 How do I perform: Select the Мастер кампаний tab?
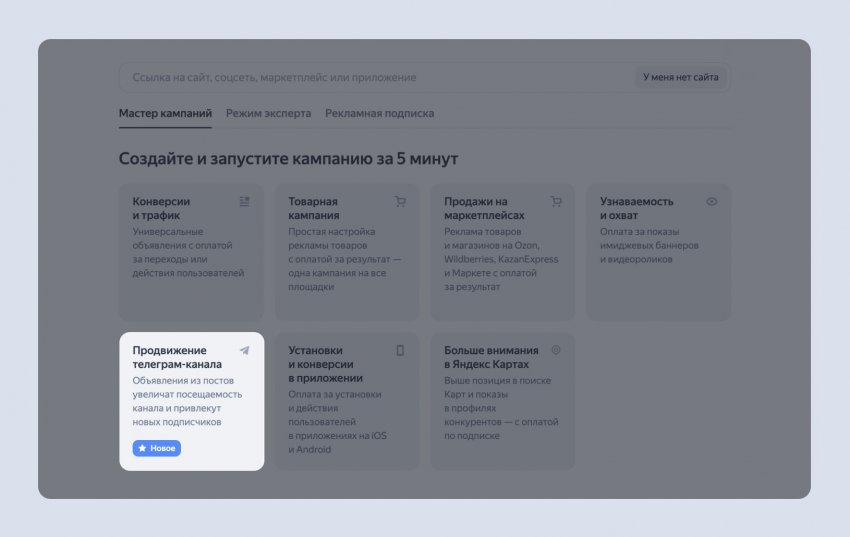tap(165, 114)
